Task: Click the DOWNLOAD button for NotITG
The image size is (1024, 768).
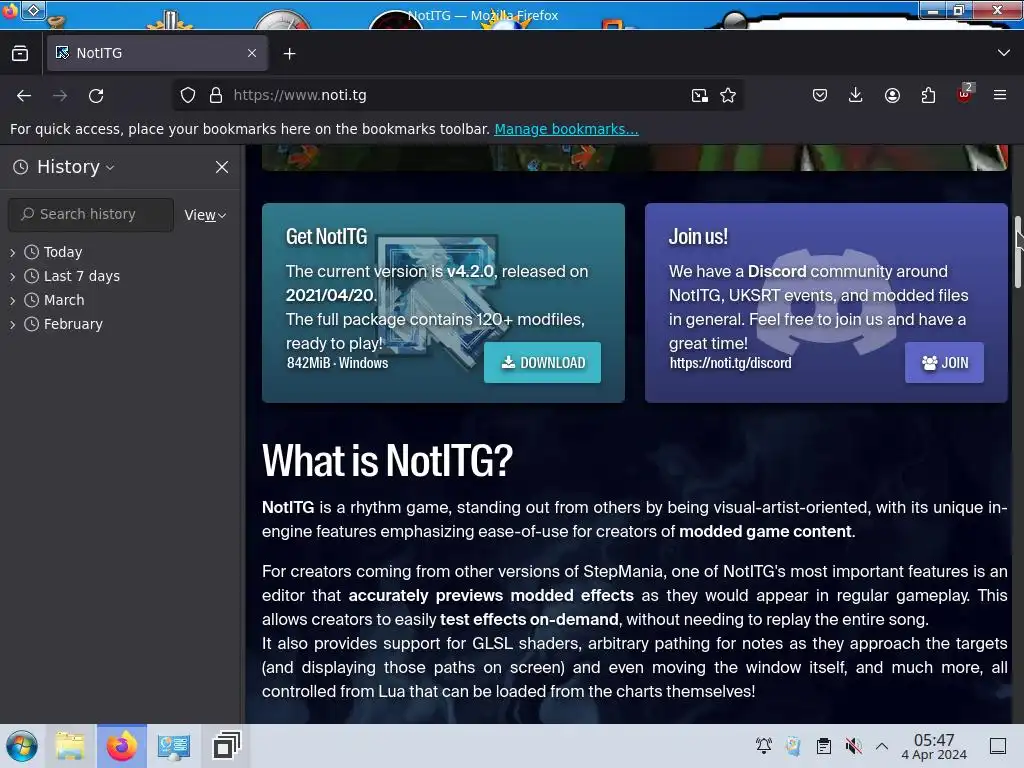Action: [542, 362]
